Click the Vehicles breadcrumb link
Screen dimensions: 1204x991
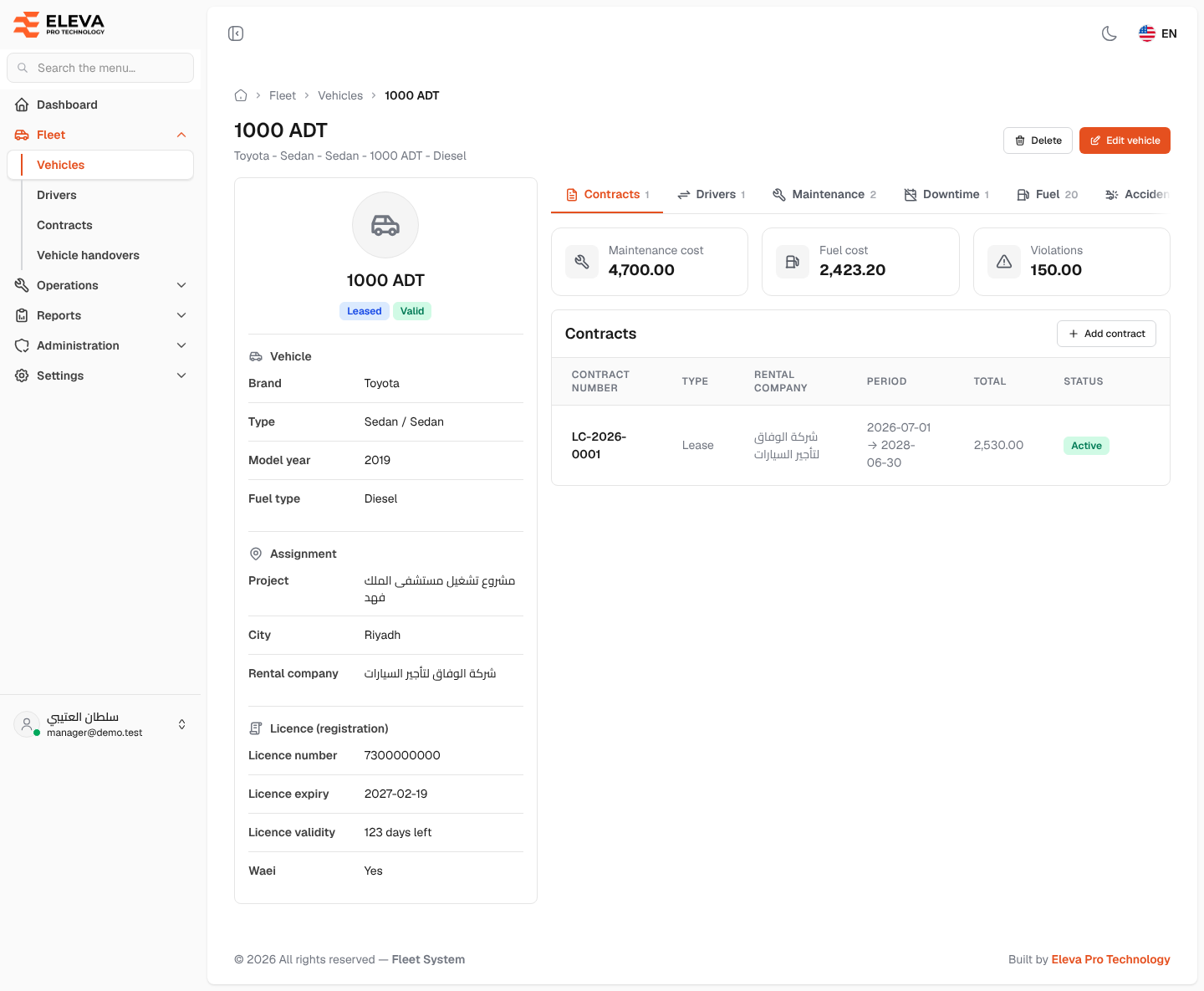tap(340, 95)
